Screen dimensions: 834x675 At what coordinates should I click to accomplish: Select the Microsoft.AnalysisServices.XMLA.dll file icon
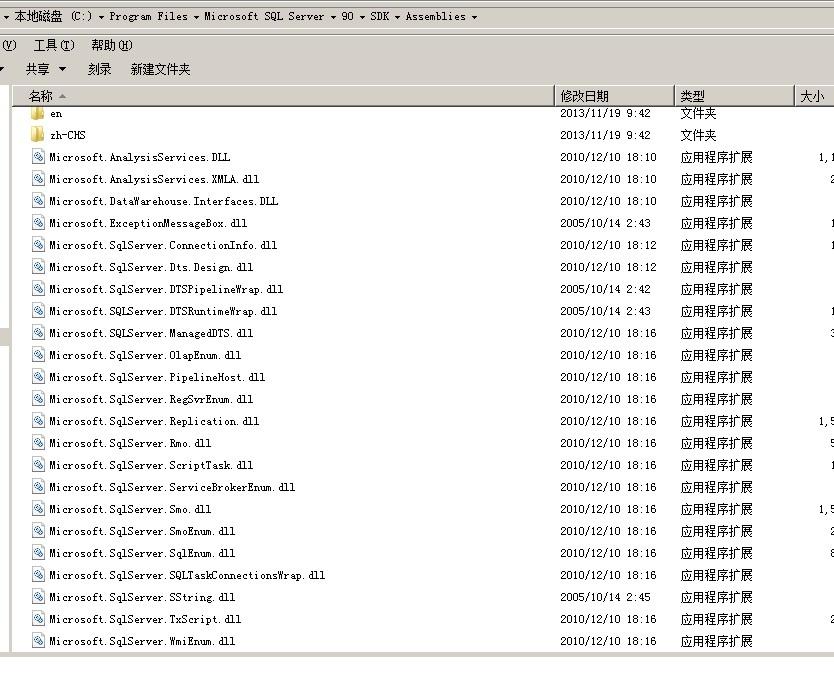pos(38,179)
